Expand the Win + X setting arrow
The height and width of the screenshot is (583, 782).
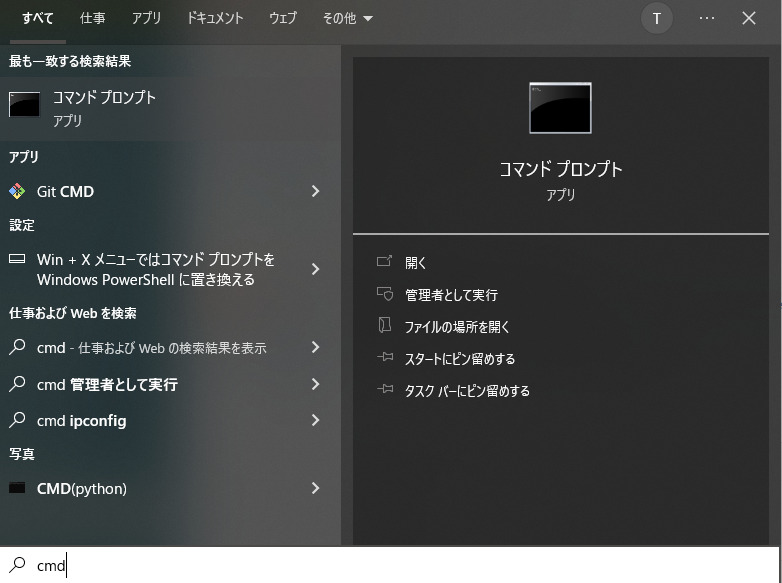315,269
